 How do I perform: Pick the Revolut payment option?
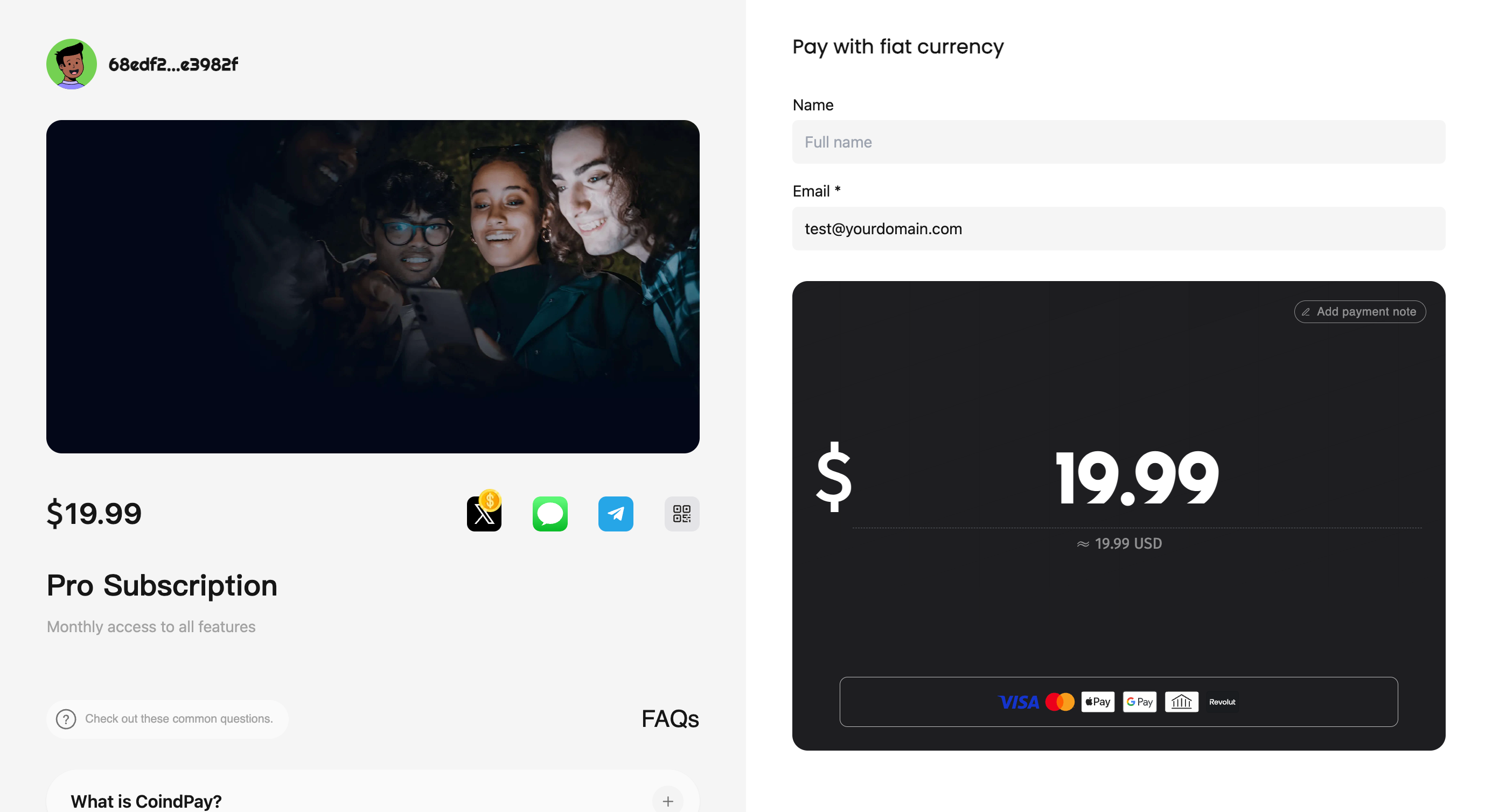point(1222,702)
